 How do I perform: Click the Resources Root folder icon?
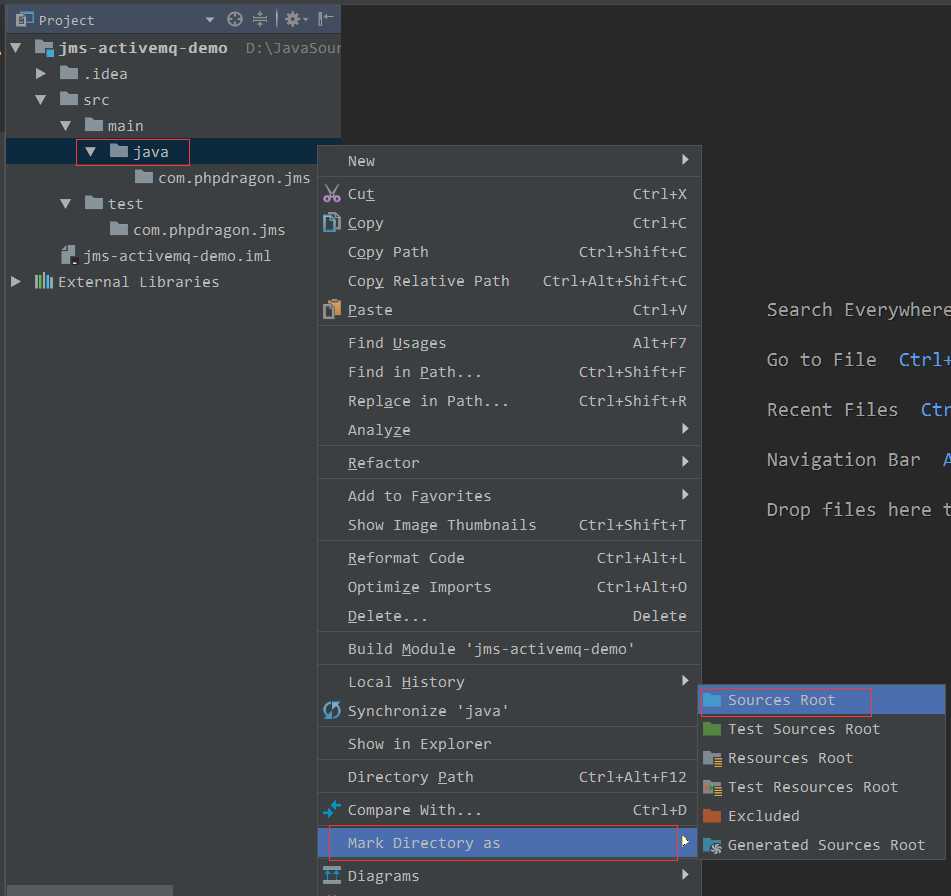pos(712,758)
